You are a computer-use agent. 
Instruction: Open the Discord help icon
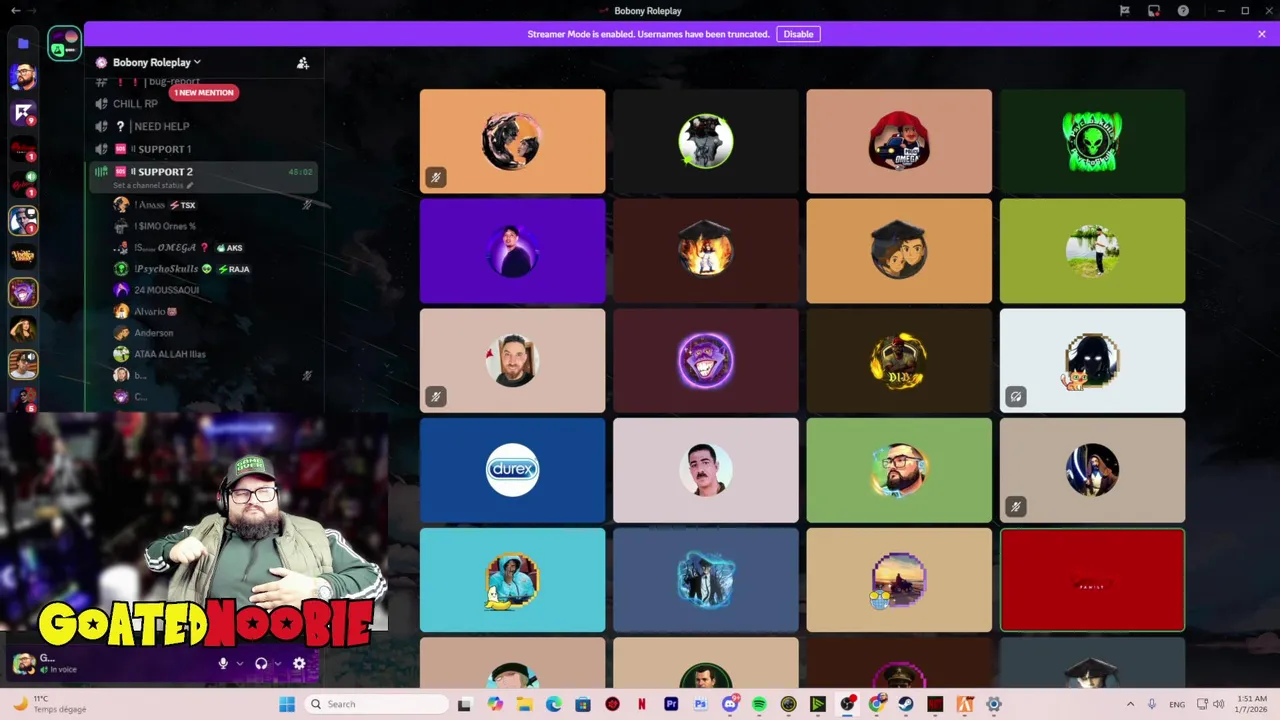1183,11
